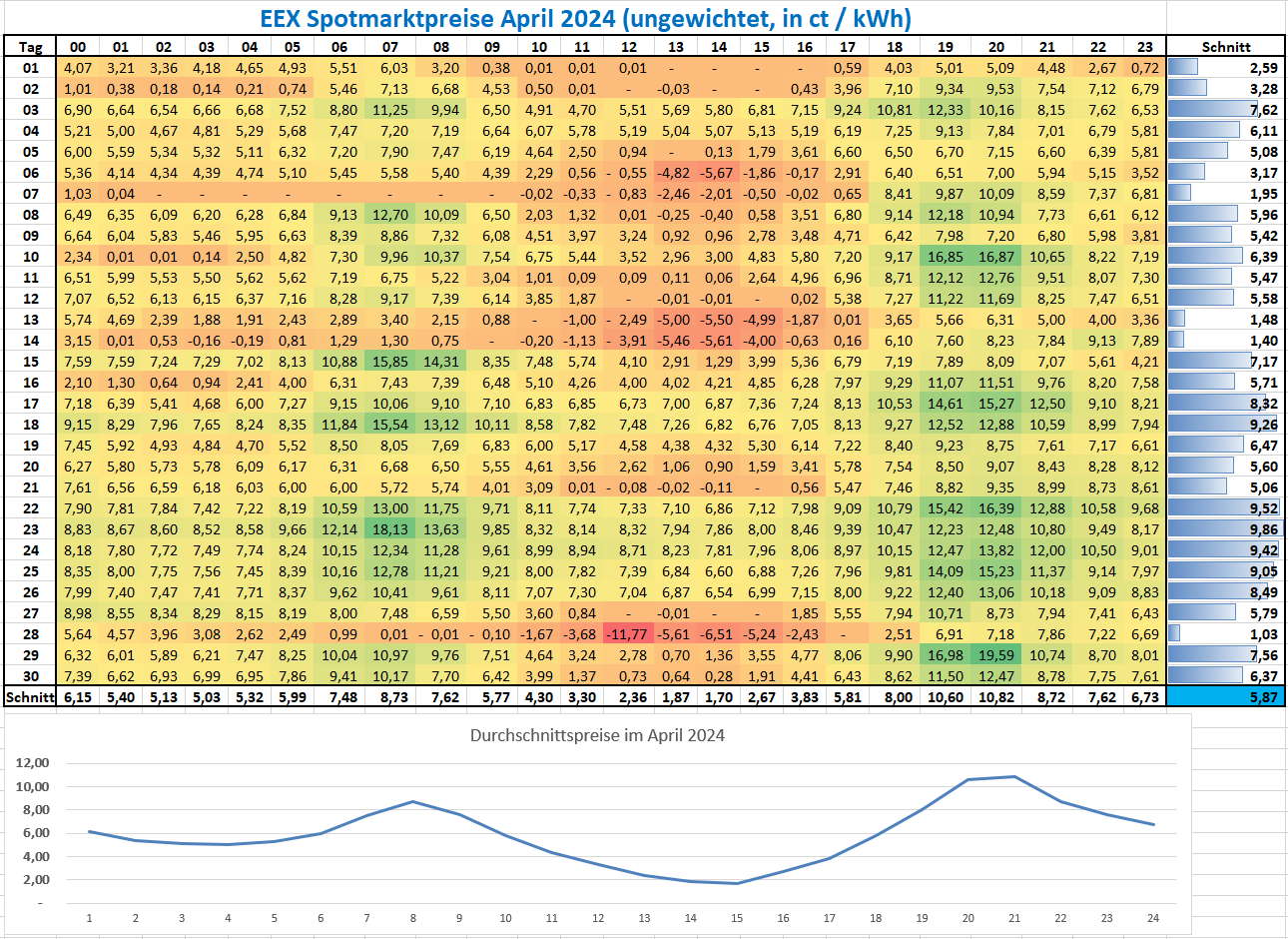Select the cell '14,31' on day 15
The image size is (1288, 939).
click(441, 362)
